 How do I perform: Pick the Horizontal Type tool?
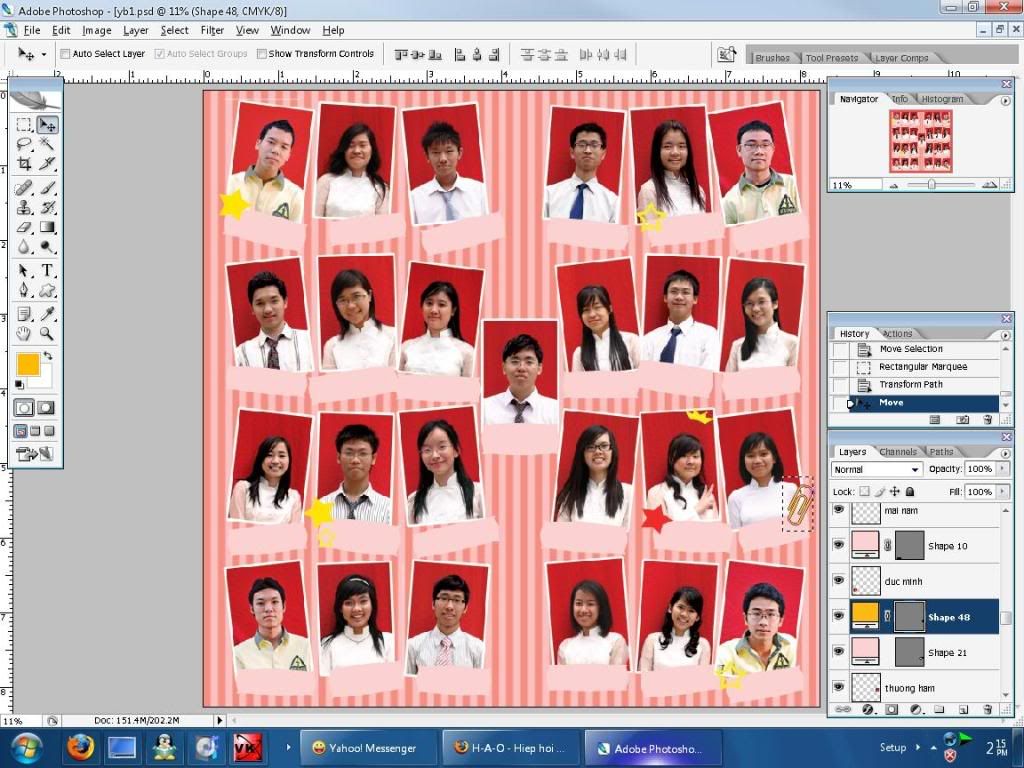tap(47, 271)
